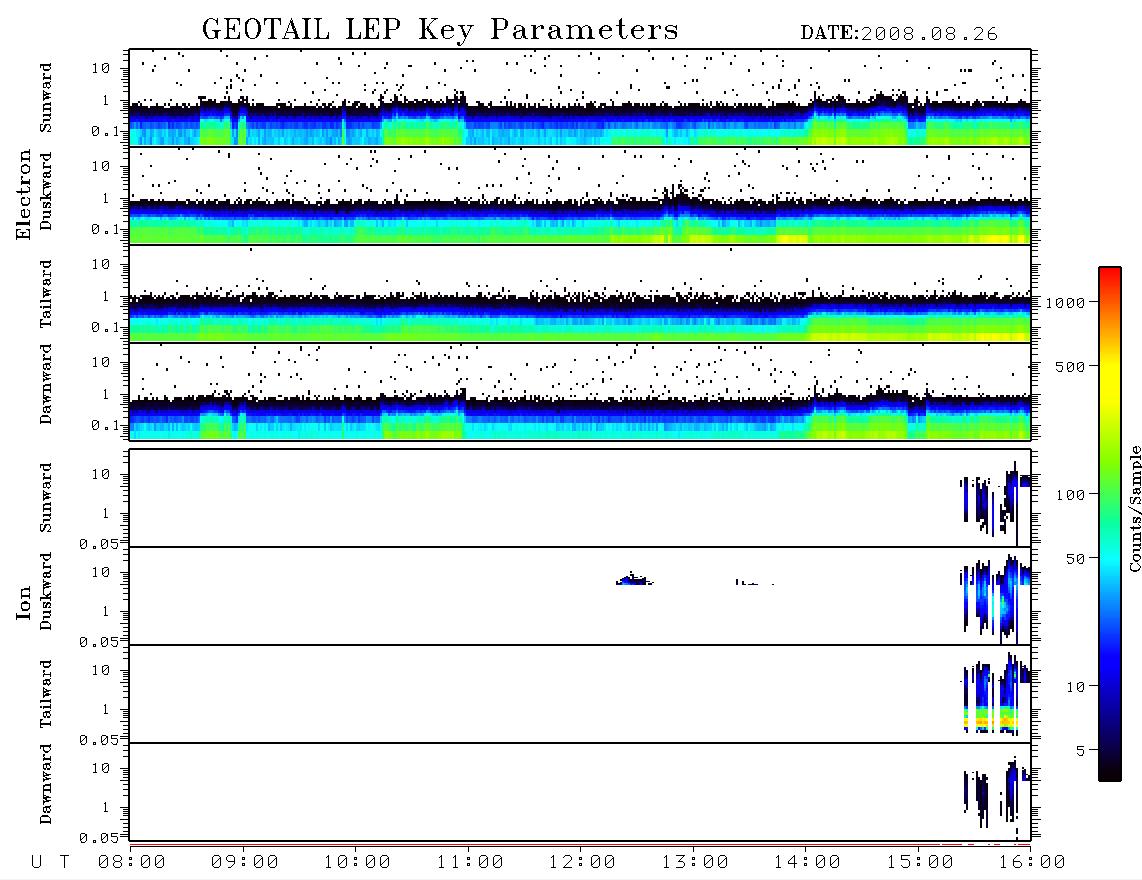
Task: Click the '14:00' UT tick label
Action: (x=807, y=862)
